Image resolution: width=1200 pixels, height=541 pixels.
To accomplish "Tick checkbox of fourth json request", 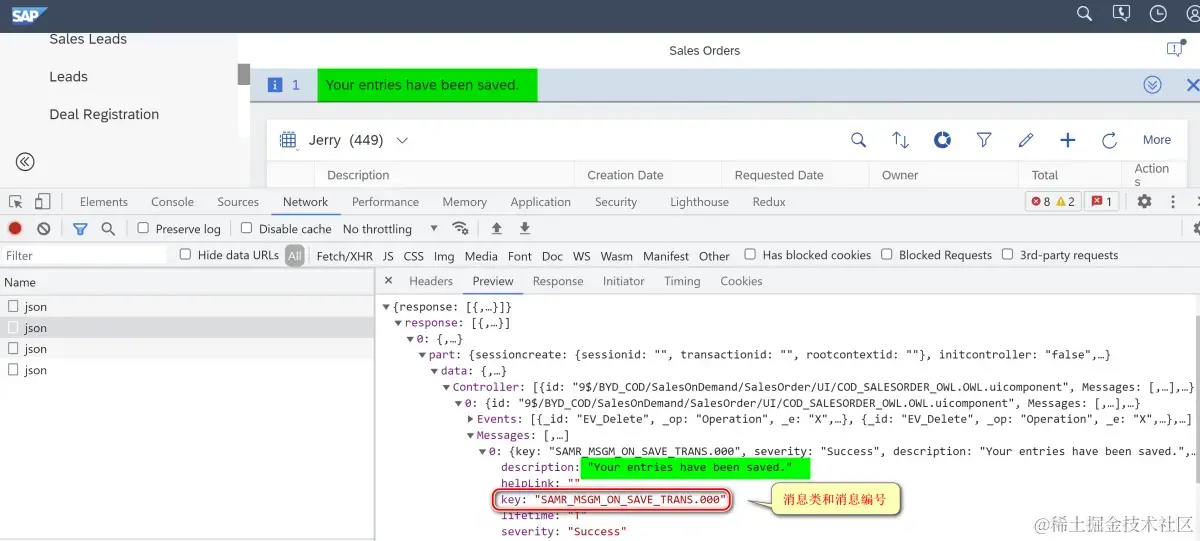I will pyautogui.click(x=13, y=370).
